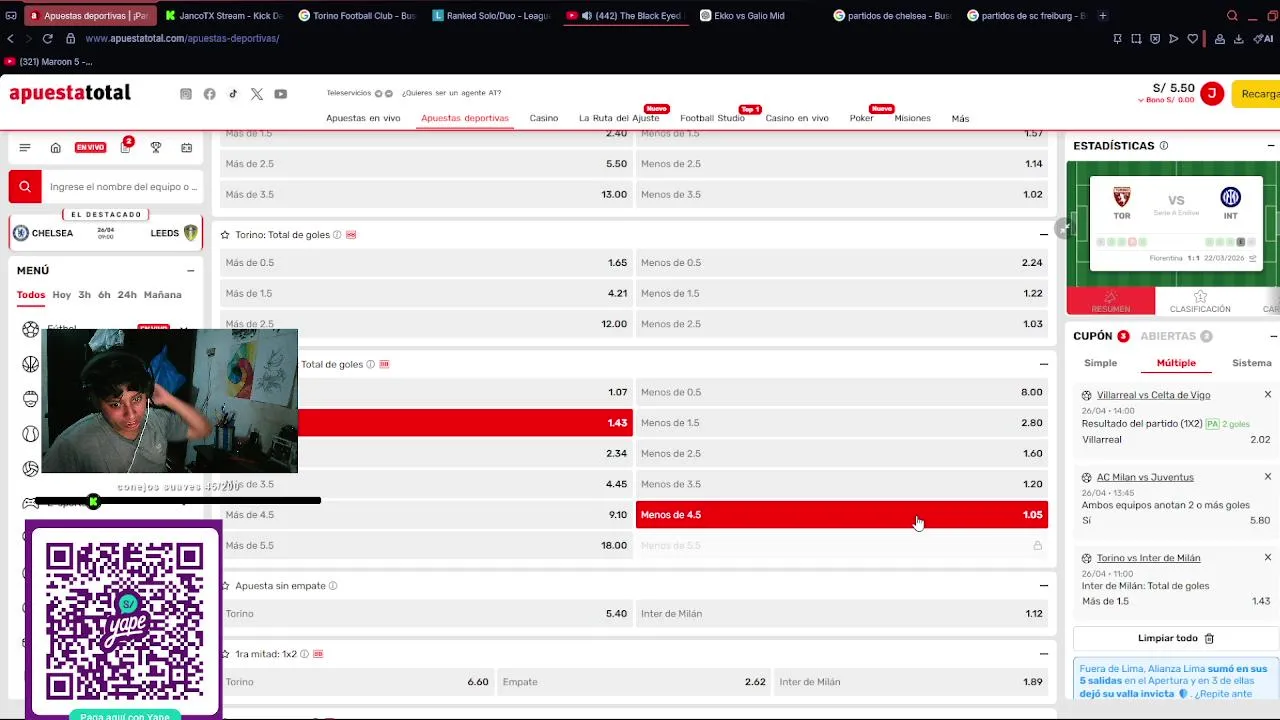Open the Poker menu item
1280x720 pixels.
pyautogui.click(x=861, y=118)
